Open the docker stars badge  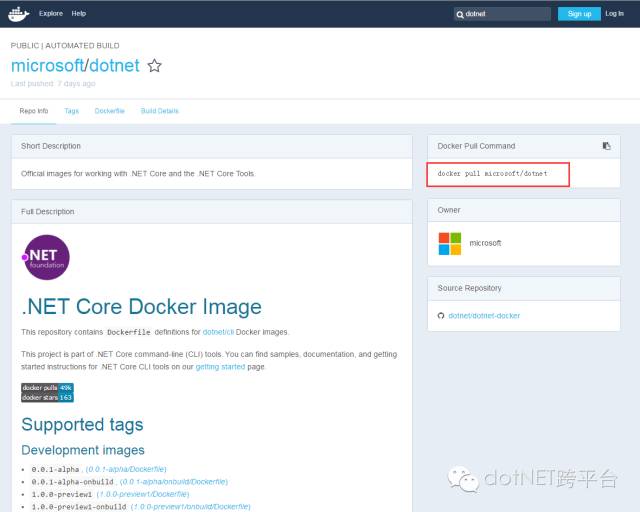(47, 397)
